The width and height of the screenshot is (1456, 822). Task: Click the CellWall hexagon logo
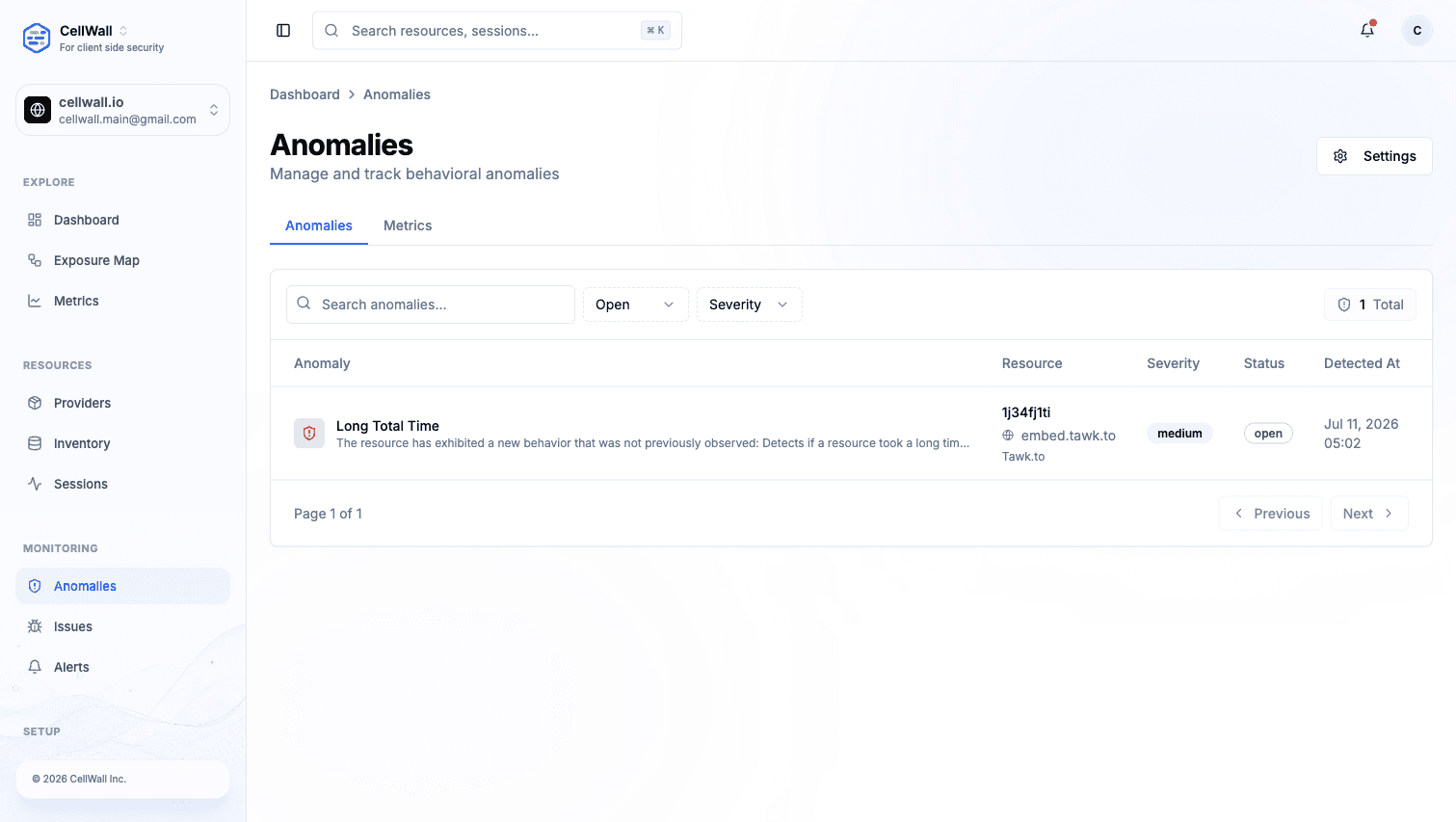[x=37, y=38]
